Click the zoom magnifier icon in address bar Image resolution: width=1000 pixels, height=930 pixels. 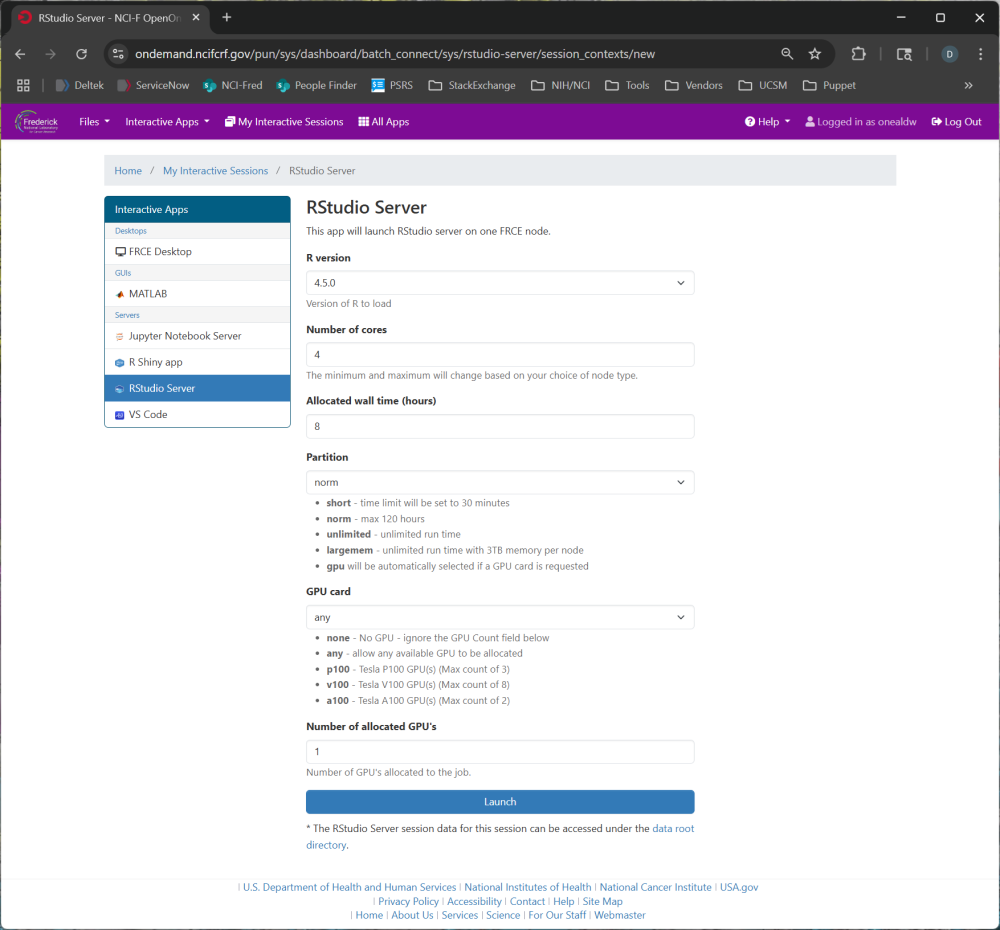pyautogui.click(x=787, y=54)
